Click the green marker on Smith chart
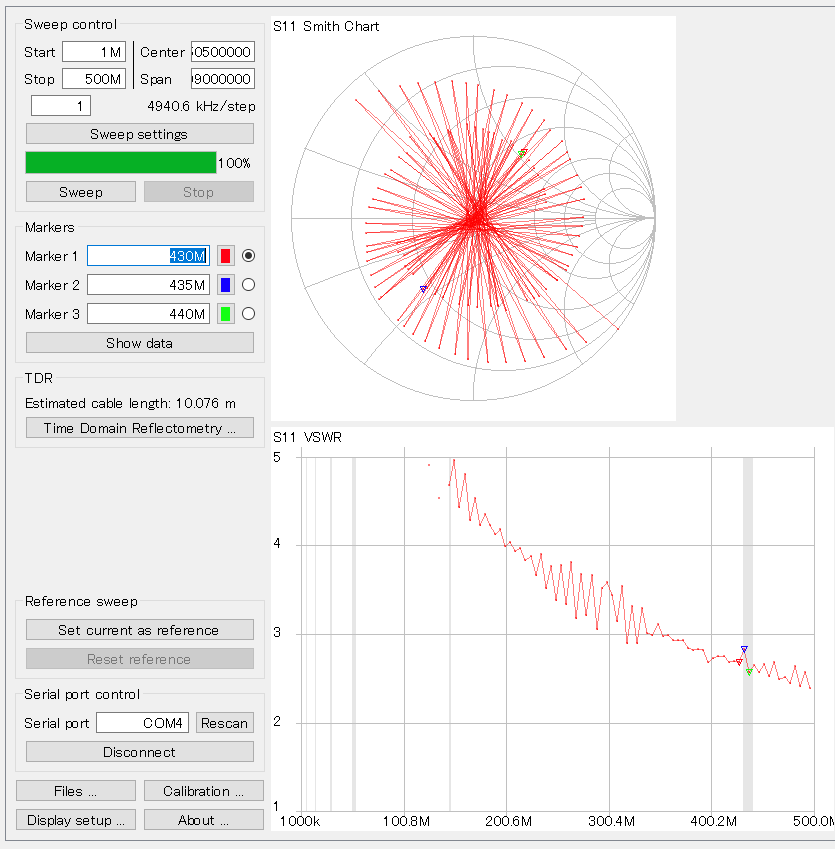This screenshot has height=849, width=835. tap(522, 154)
